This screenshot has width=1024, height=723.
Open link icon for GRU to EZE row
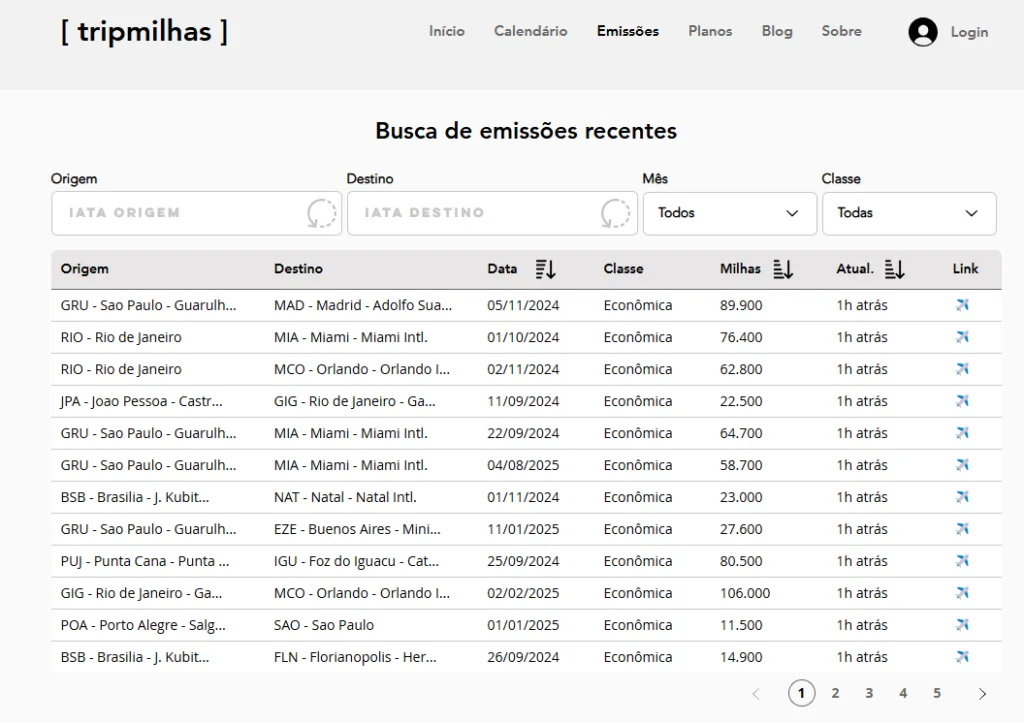point(962,529)
